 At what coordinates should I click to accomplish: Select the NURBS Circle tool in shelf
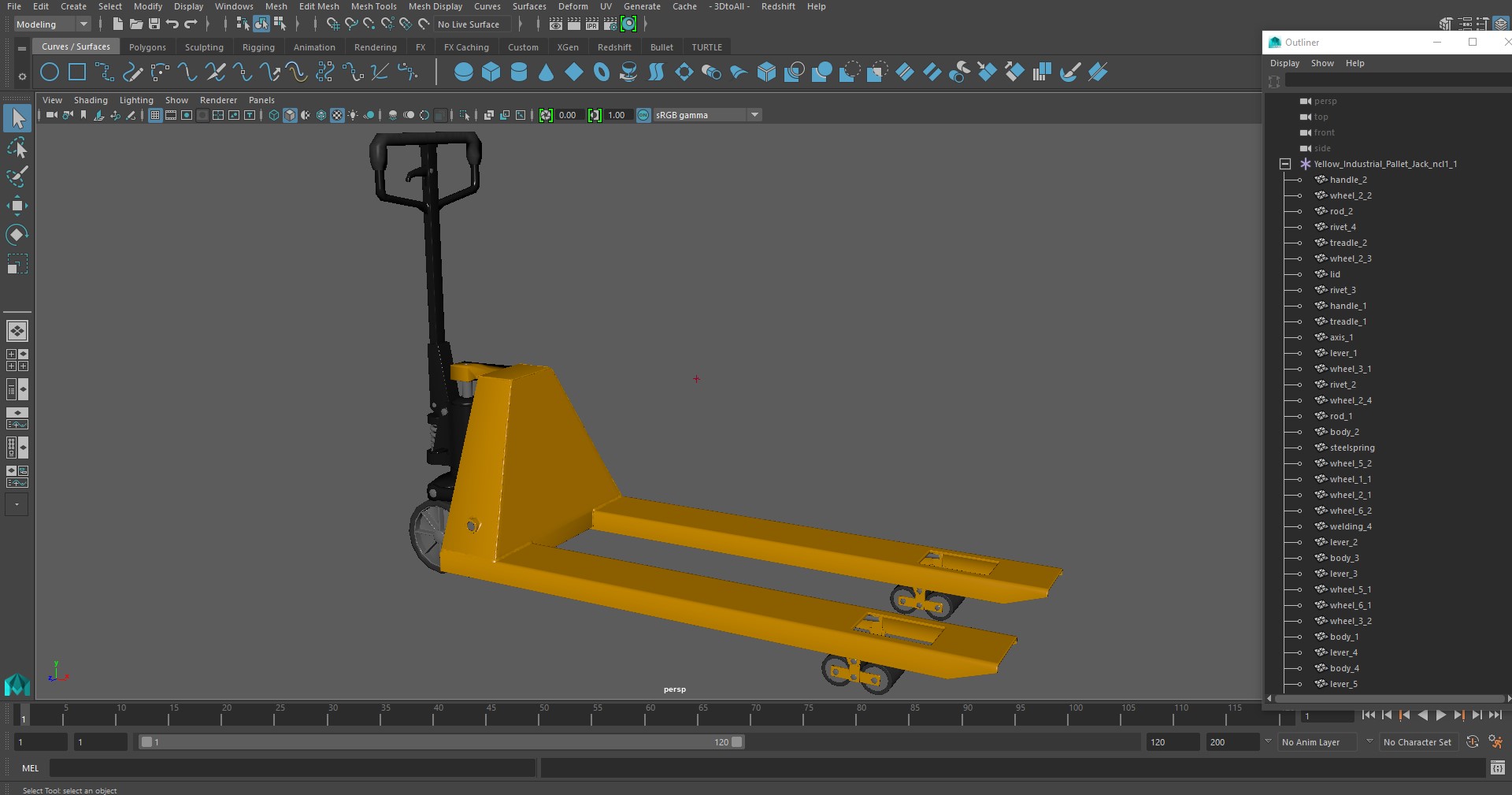coord(50,72)
